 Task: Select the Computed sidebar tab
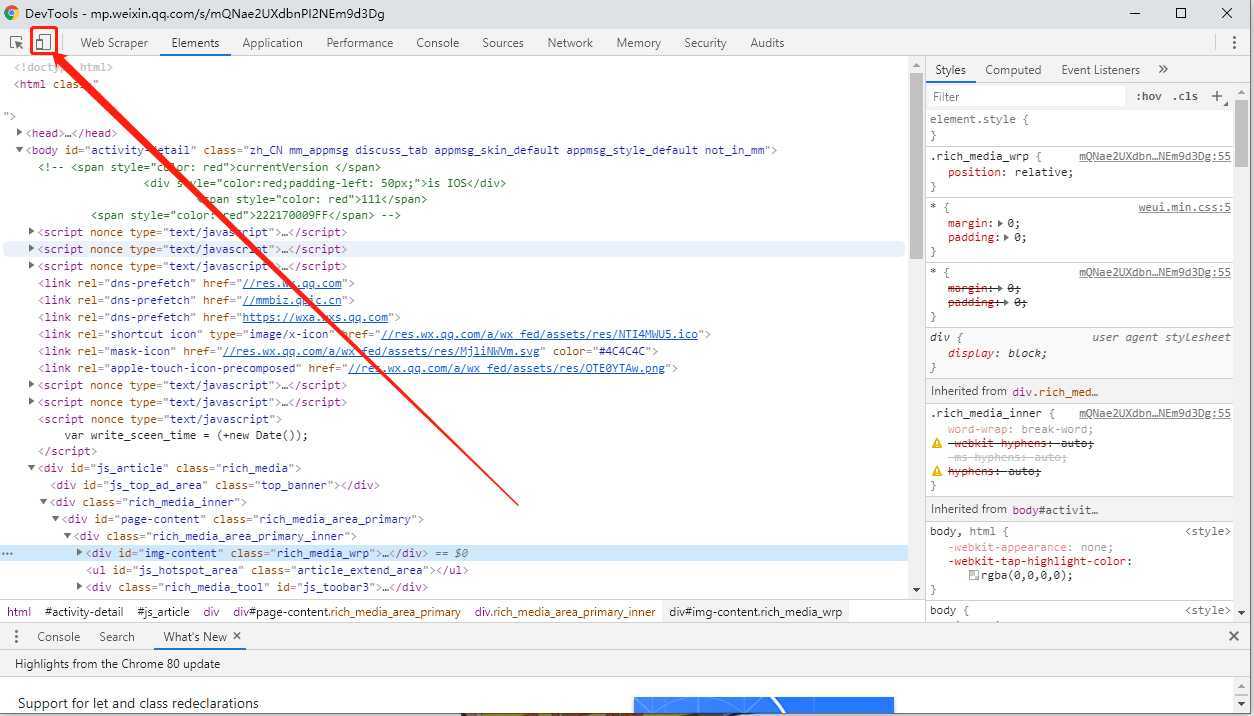tap(1013, 70)
